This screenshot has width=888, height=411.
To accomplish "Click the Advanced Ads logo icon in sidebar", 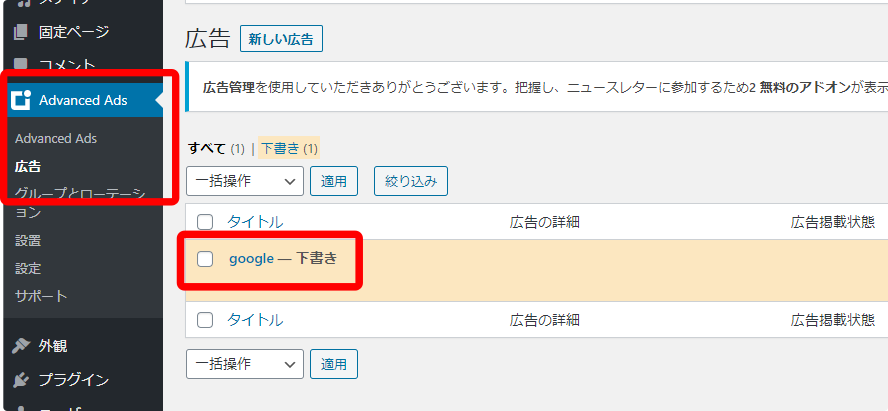I will (20, 100).
